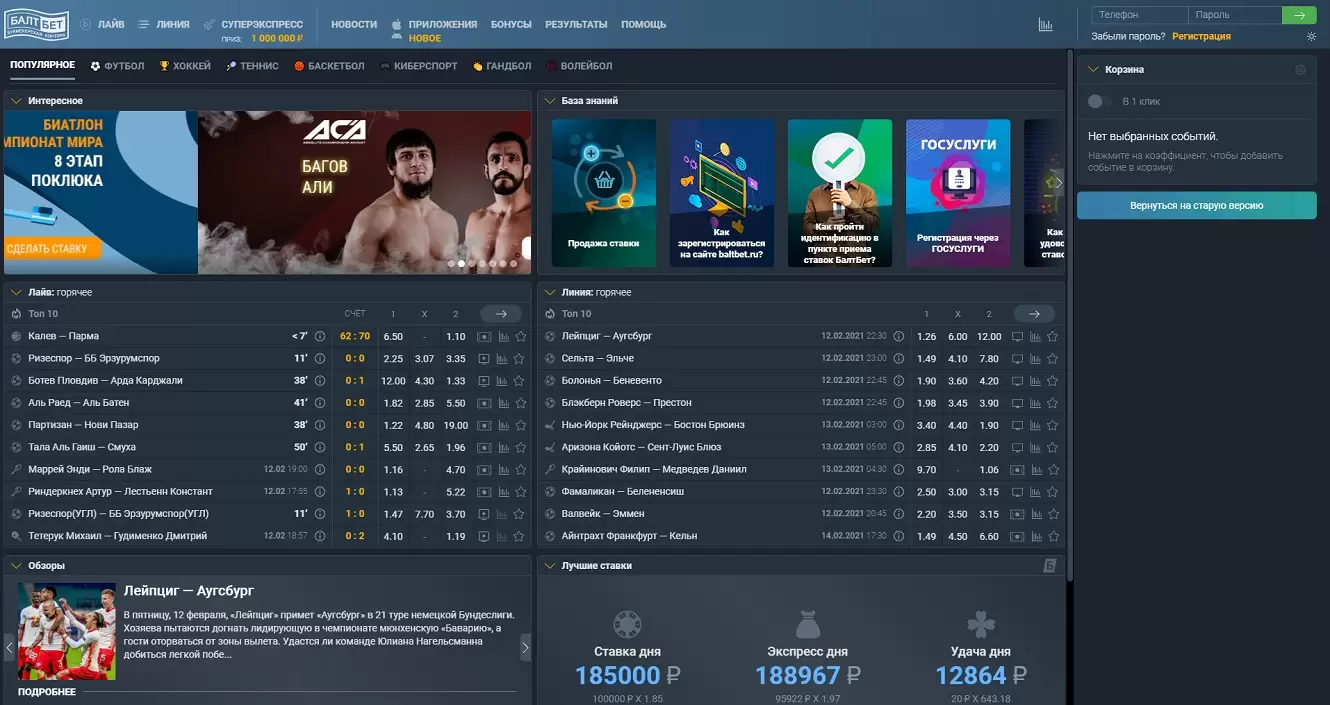
Task: Collapse the Интересное panel
Action: (16, 101)
